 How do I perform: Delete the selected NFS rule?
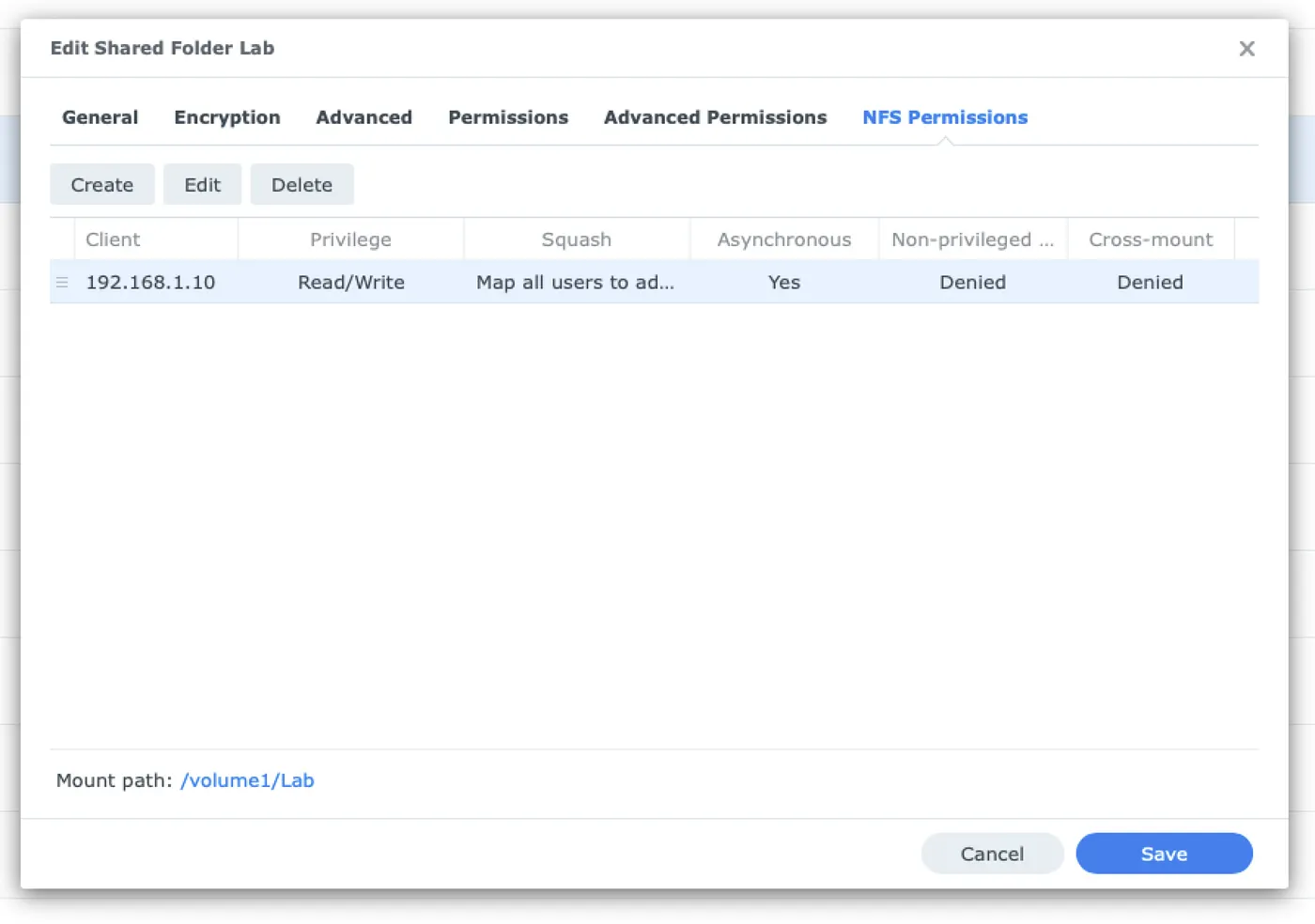tap(302, 185)
